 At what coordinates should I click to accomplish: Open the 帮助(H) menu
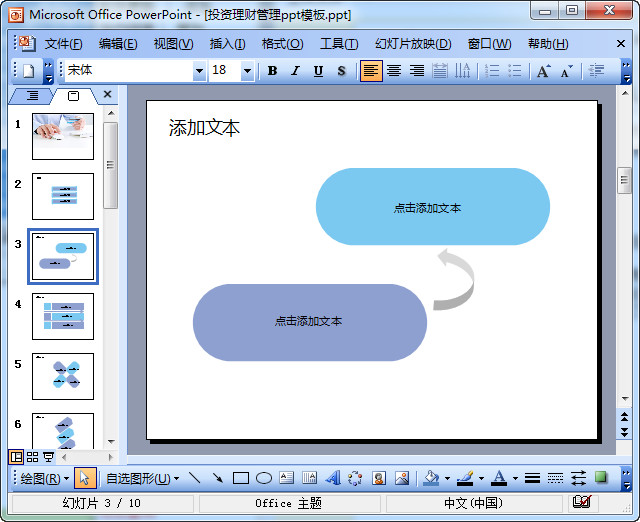(x=548, y=43)
